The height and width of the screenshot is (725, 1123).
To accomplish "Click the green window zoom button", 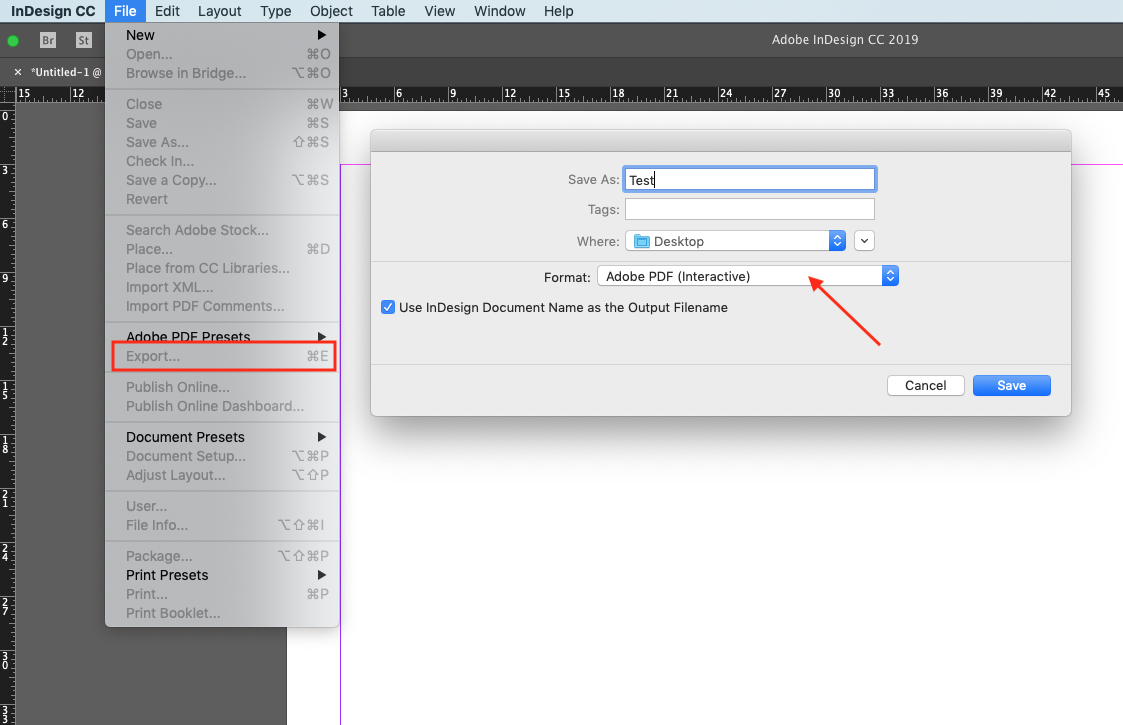I will click(13, 41).
